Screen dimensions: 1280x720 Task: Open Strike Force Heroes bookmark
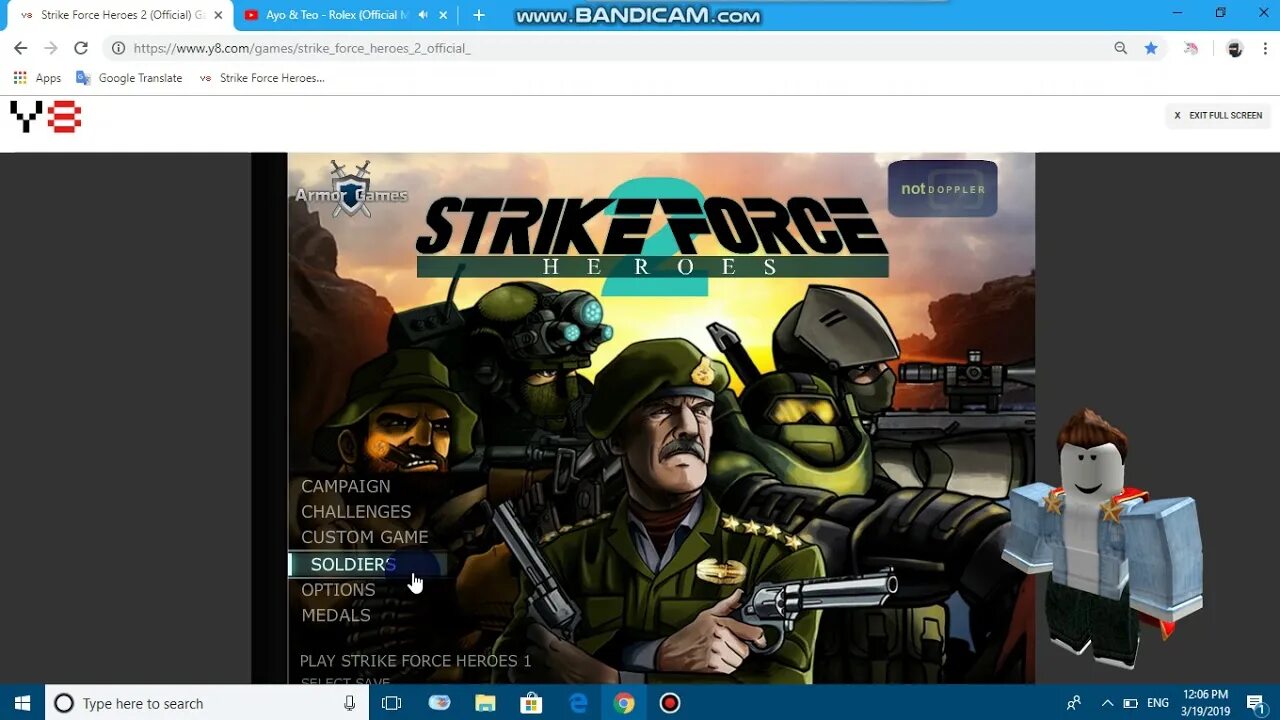coord(262,78)
